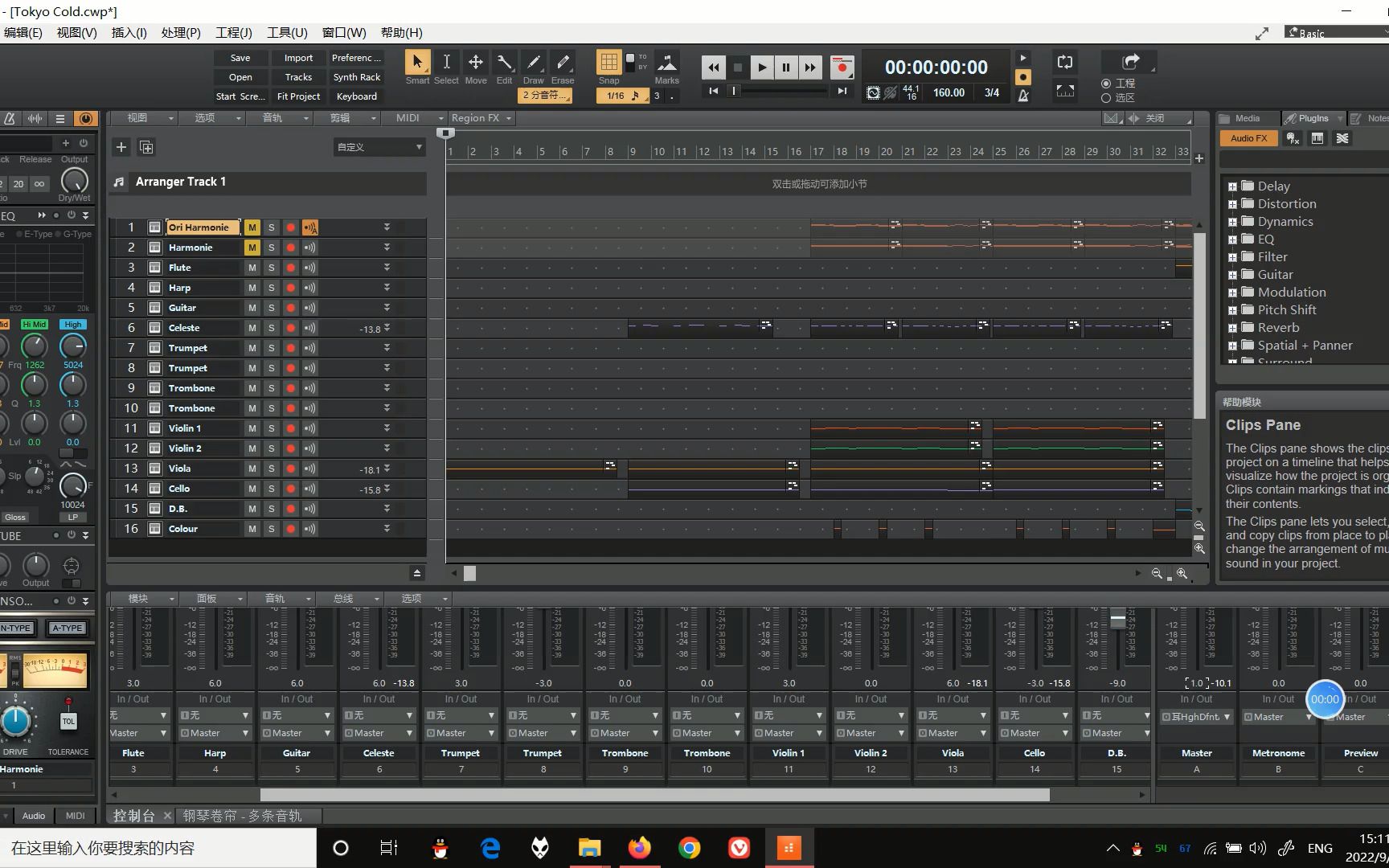Click the Fit Project button
The height and width of the screenshot is (868, 1389).
(298, 96)
